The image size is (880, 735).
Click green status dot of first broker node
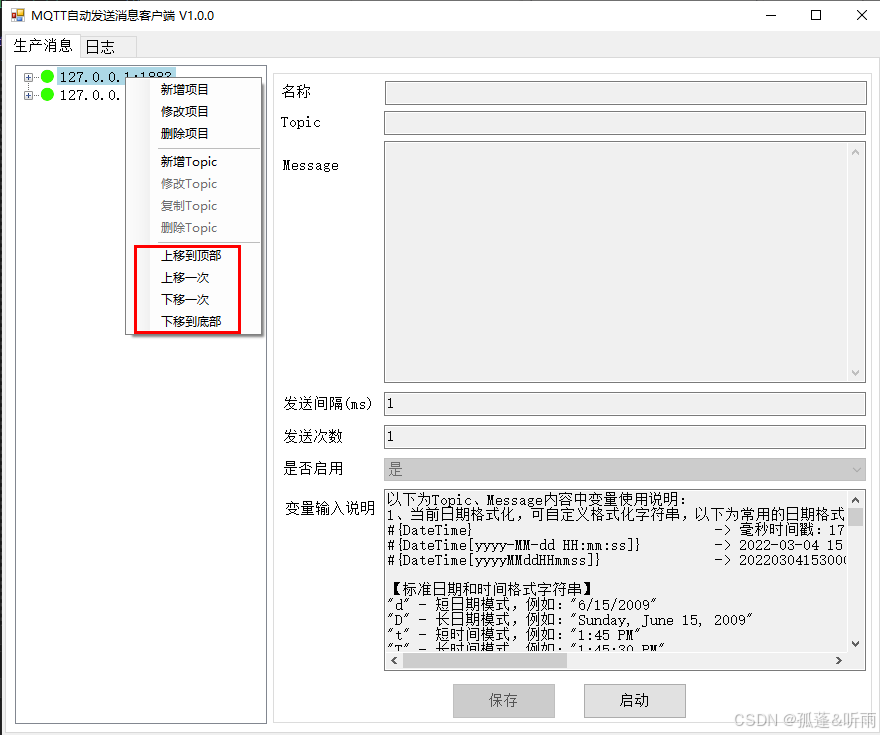[47, 76]
